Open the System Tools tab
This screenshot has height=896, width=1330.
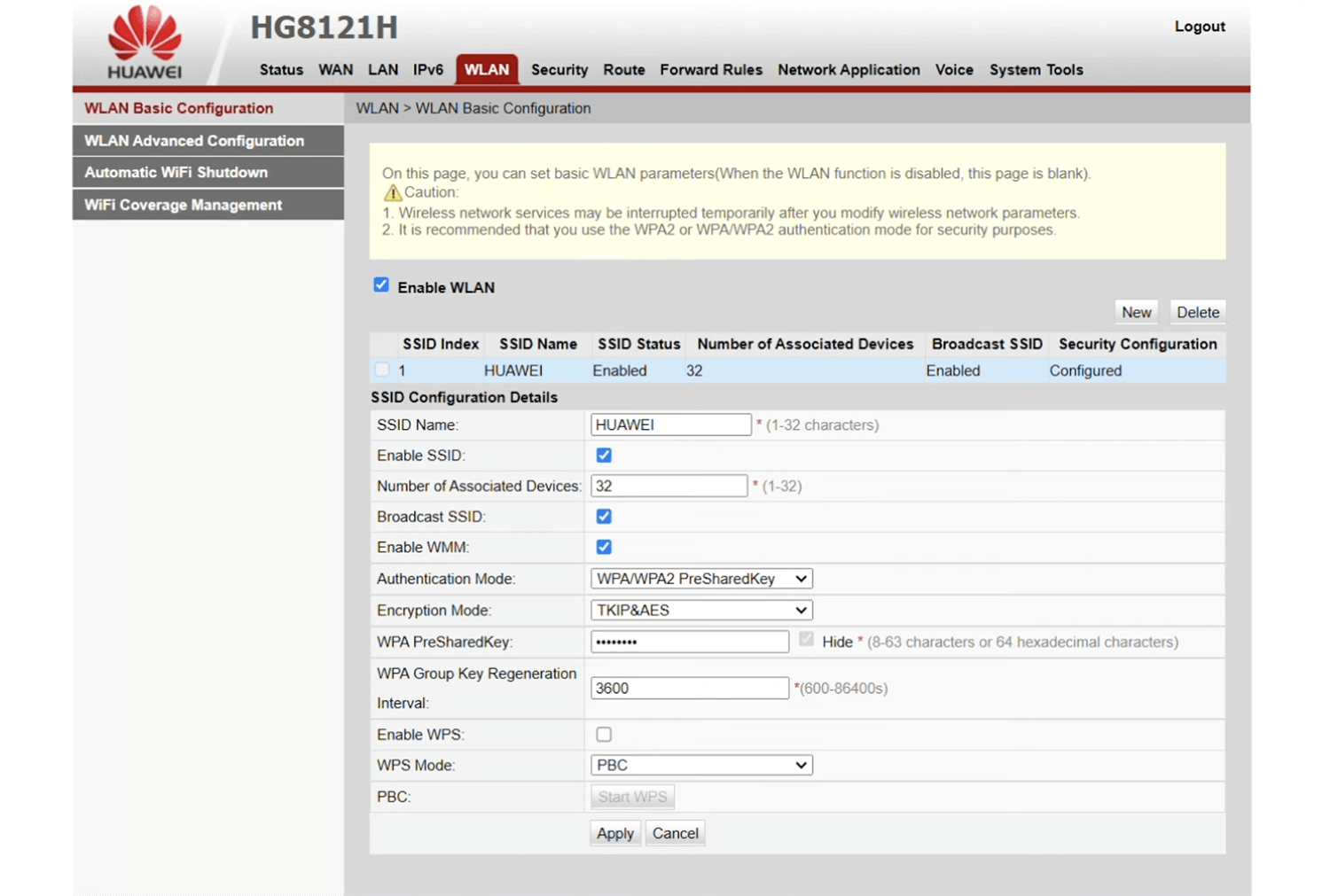pos(1036,70)
